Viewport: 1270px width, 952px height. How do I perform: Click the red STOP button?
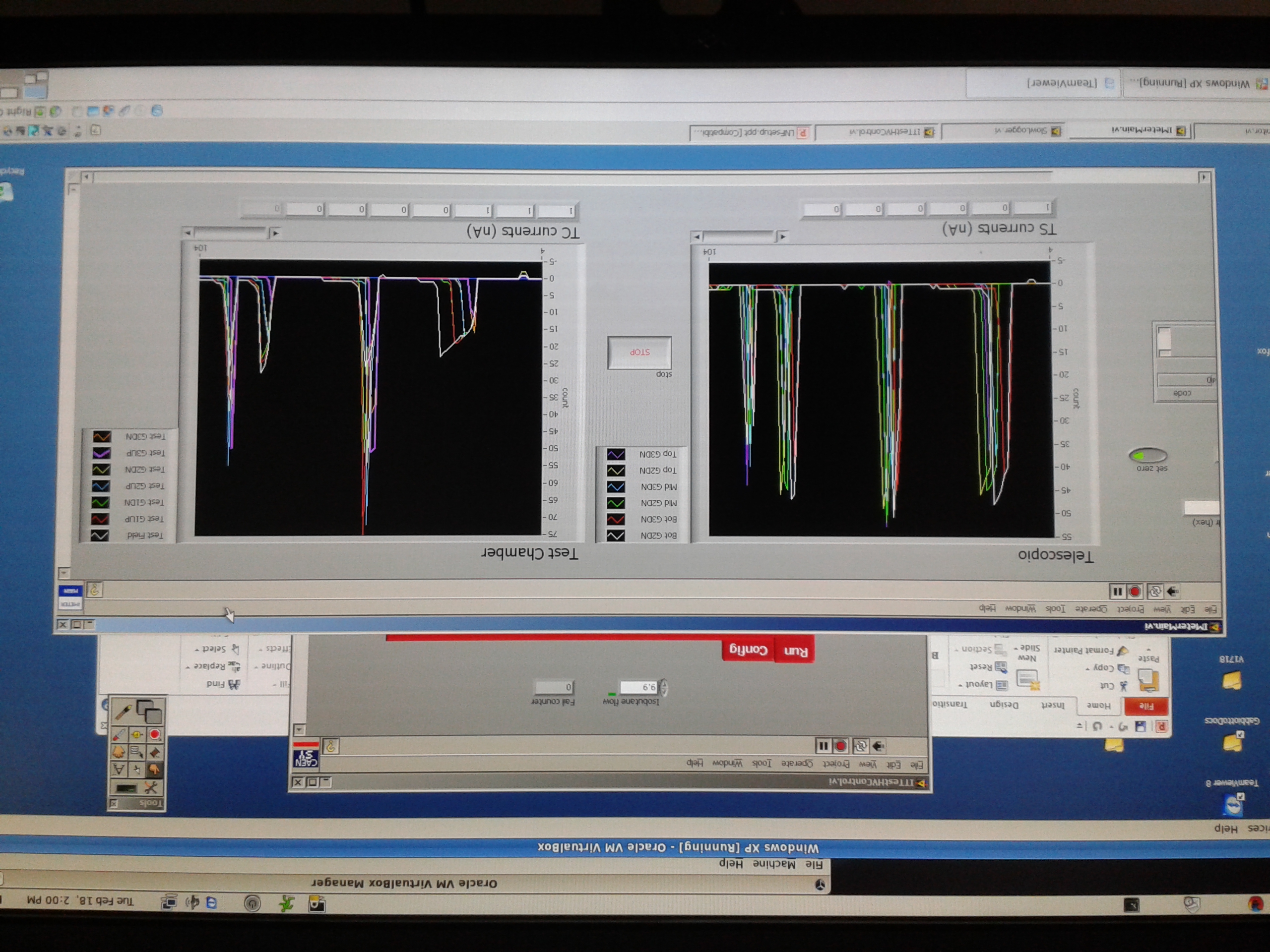coord(639,353)
